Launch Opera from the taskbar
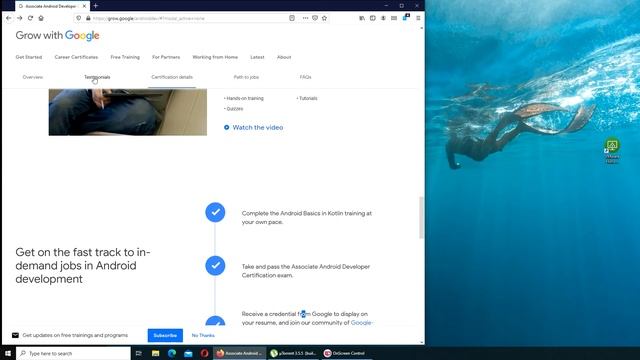The height and width of the screenshot is (360, 640). click(204, 353)
